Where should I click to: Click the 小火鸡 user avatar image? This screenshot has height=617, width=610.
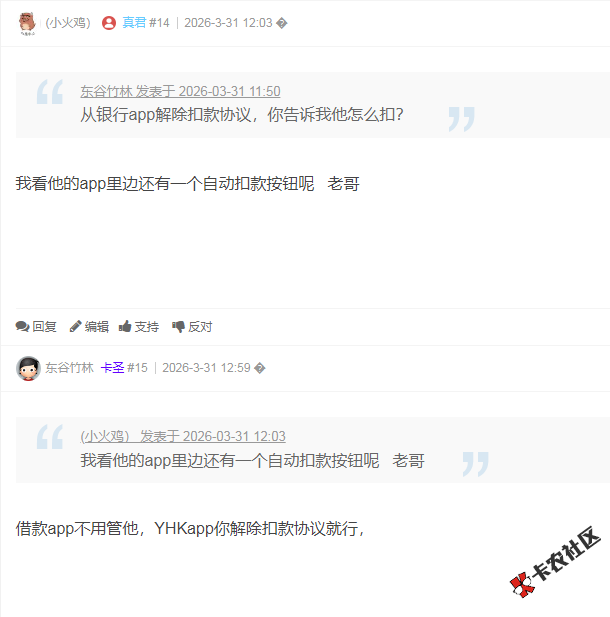point(27,23)
